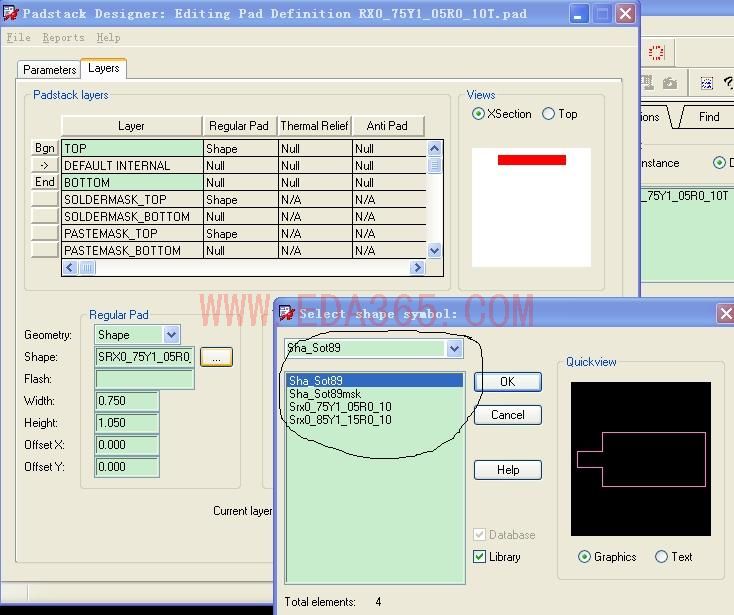
Task: Click the Offset X field
Action: (x=127, y=445)
